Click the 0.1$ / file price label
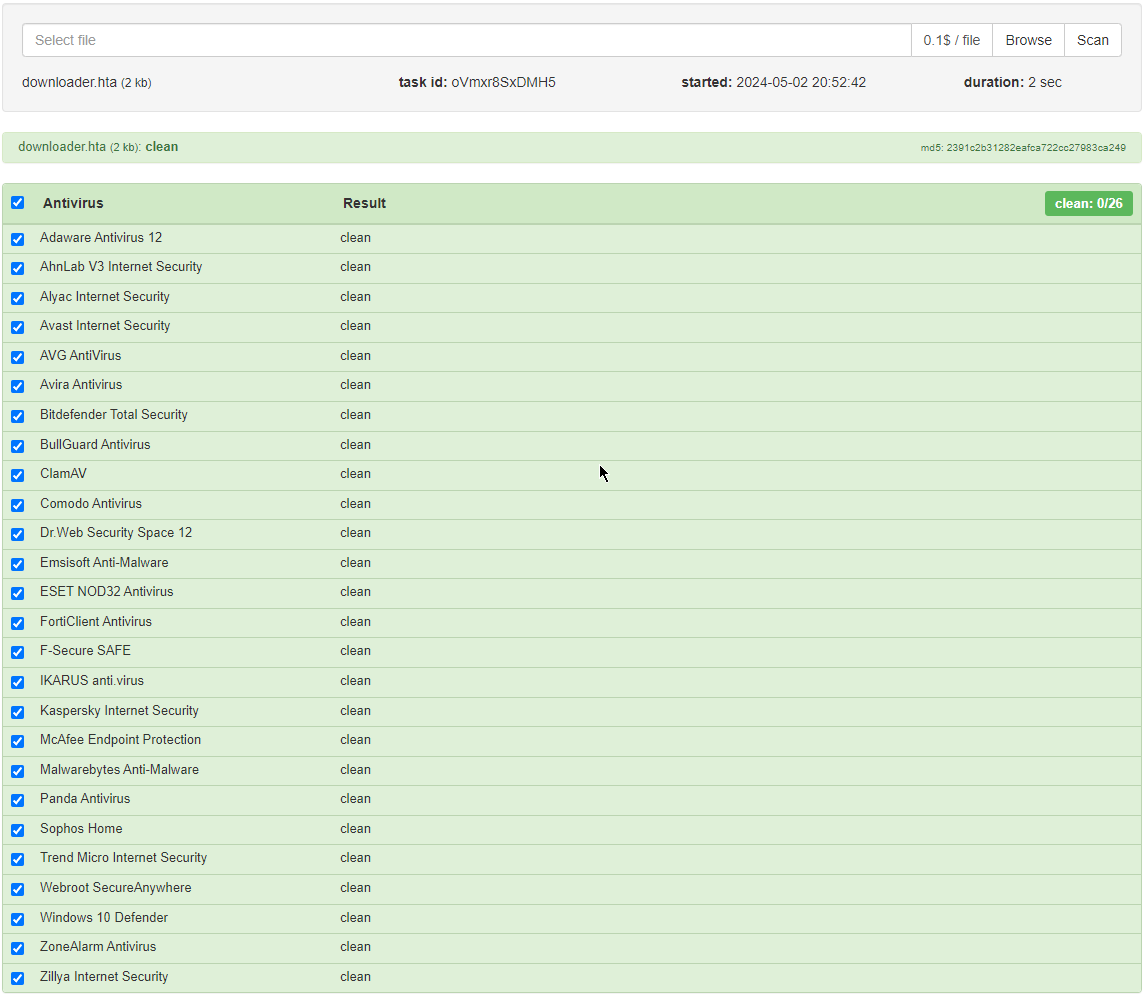The height and width of the screenshot is (994, 1143). click(x=951, y=40)
